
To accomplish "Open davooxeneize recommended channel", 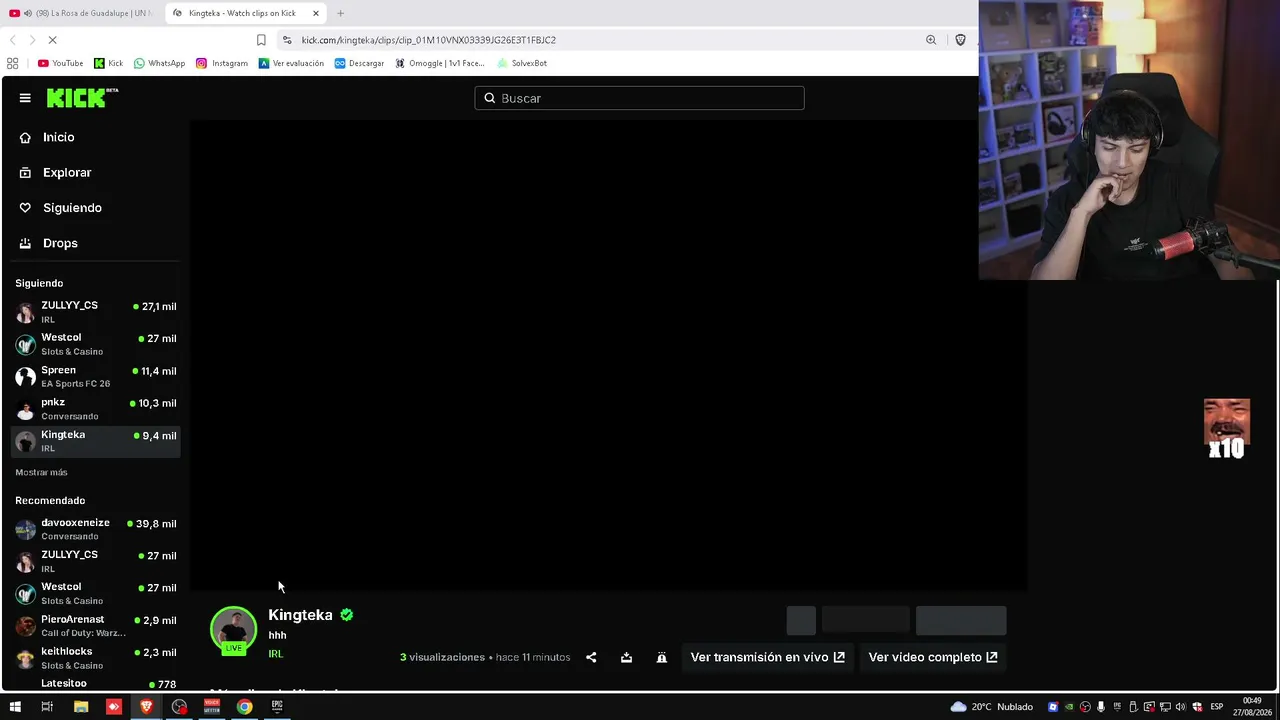I will 95,529.
